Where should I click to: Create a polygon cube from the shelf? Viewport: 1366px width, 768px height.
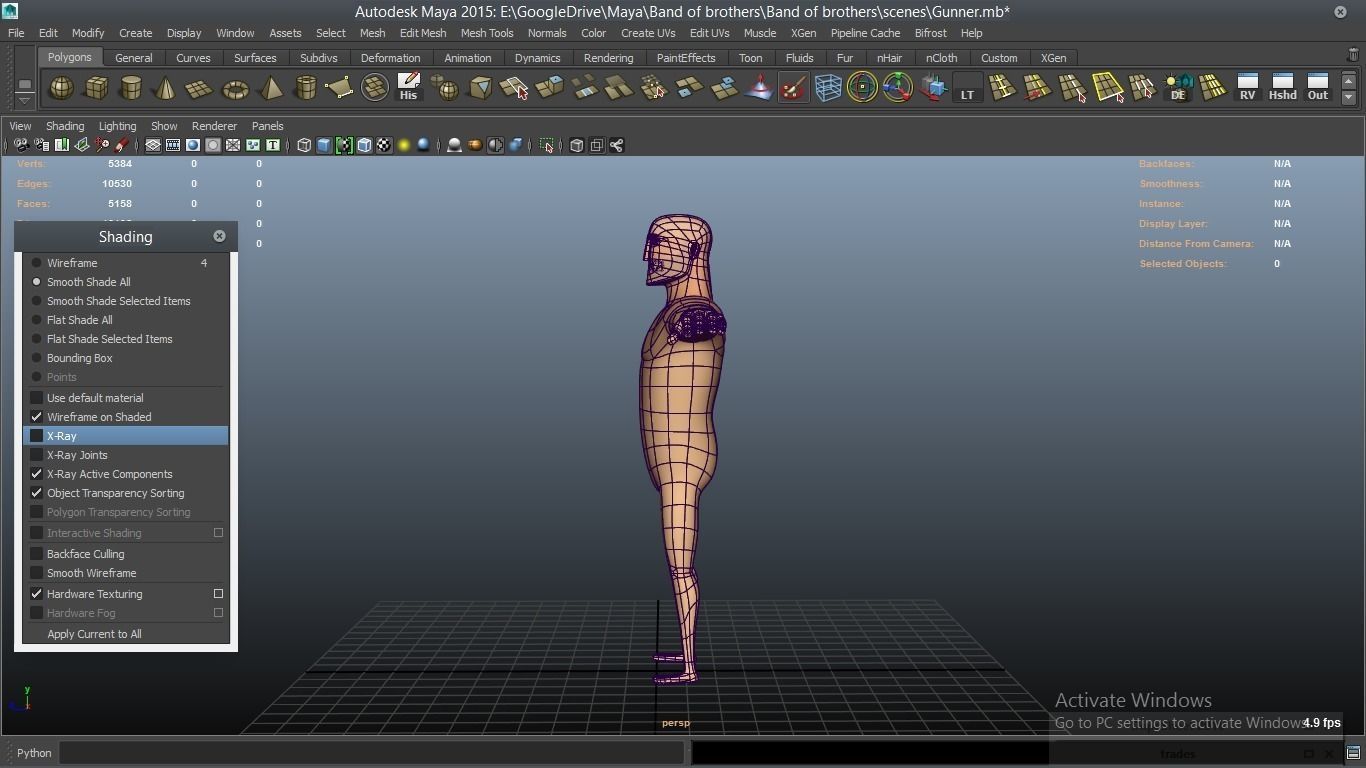(x=96, y=88)
